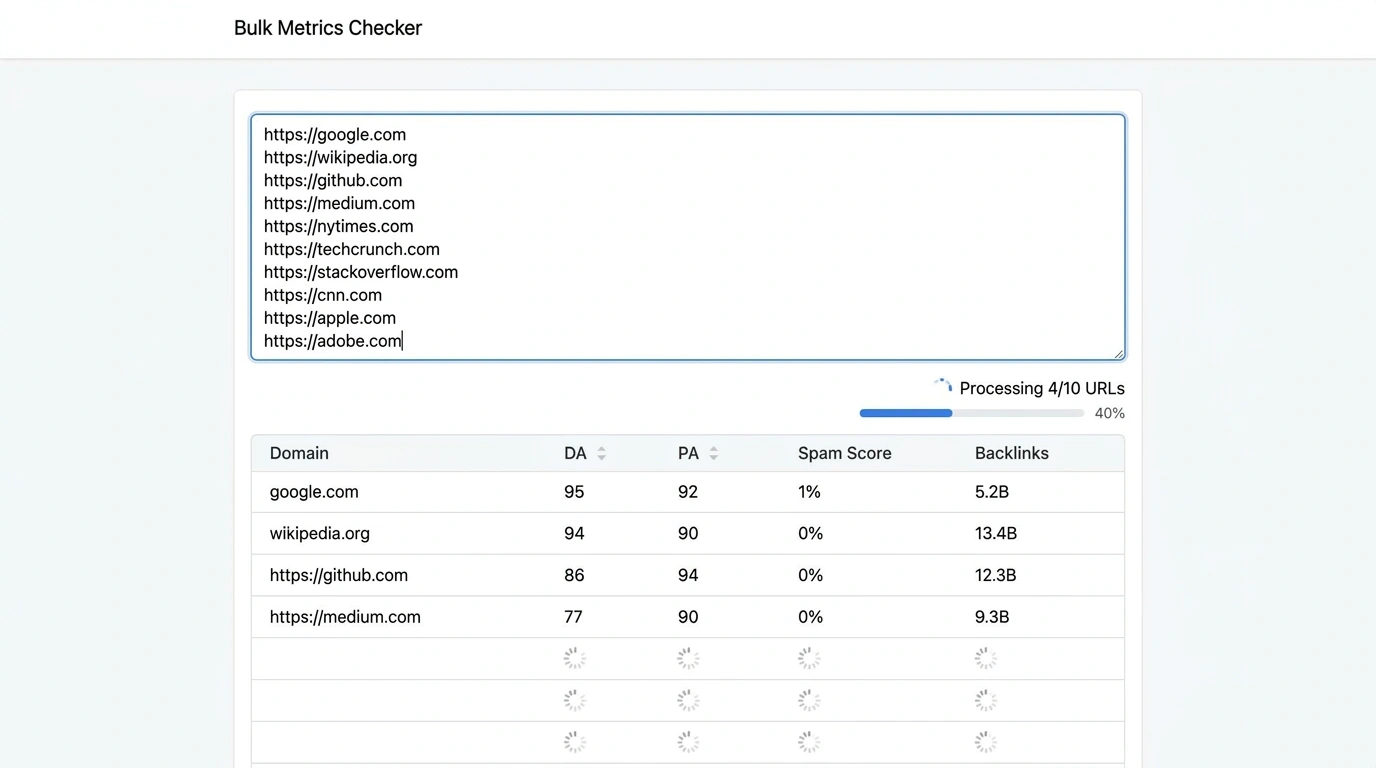Viewport: 1376px width, 768px height.
Task: Click the https://stackoverflow.com line in the text area
Action: 361,272
